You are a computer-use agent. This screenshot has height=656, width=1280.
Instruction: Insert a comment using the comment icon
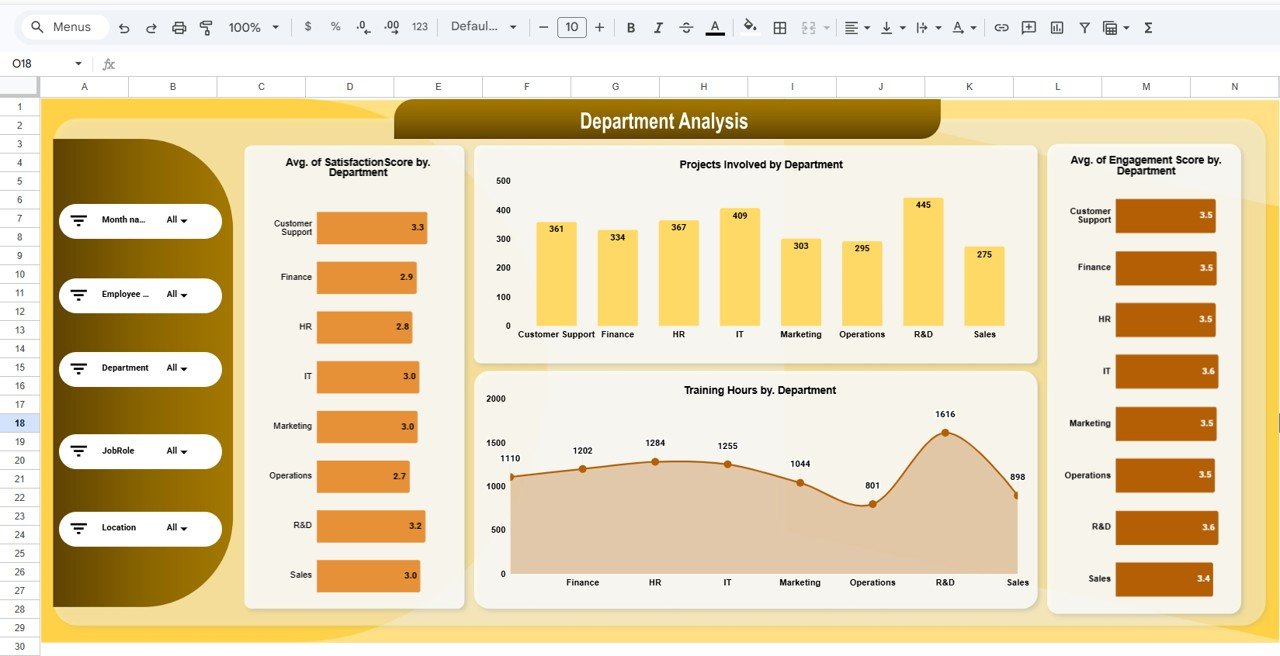[x=1028, y=28]
